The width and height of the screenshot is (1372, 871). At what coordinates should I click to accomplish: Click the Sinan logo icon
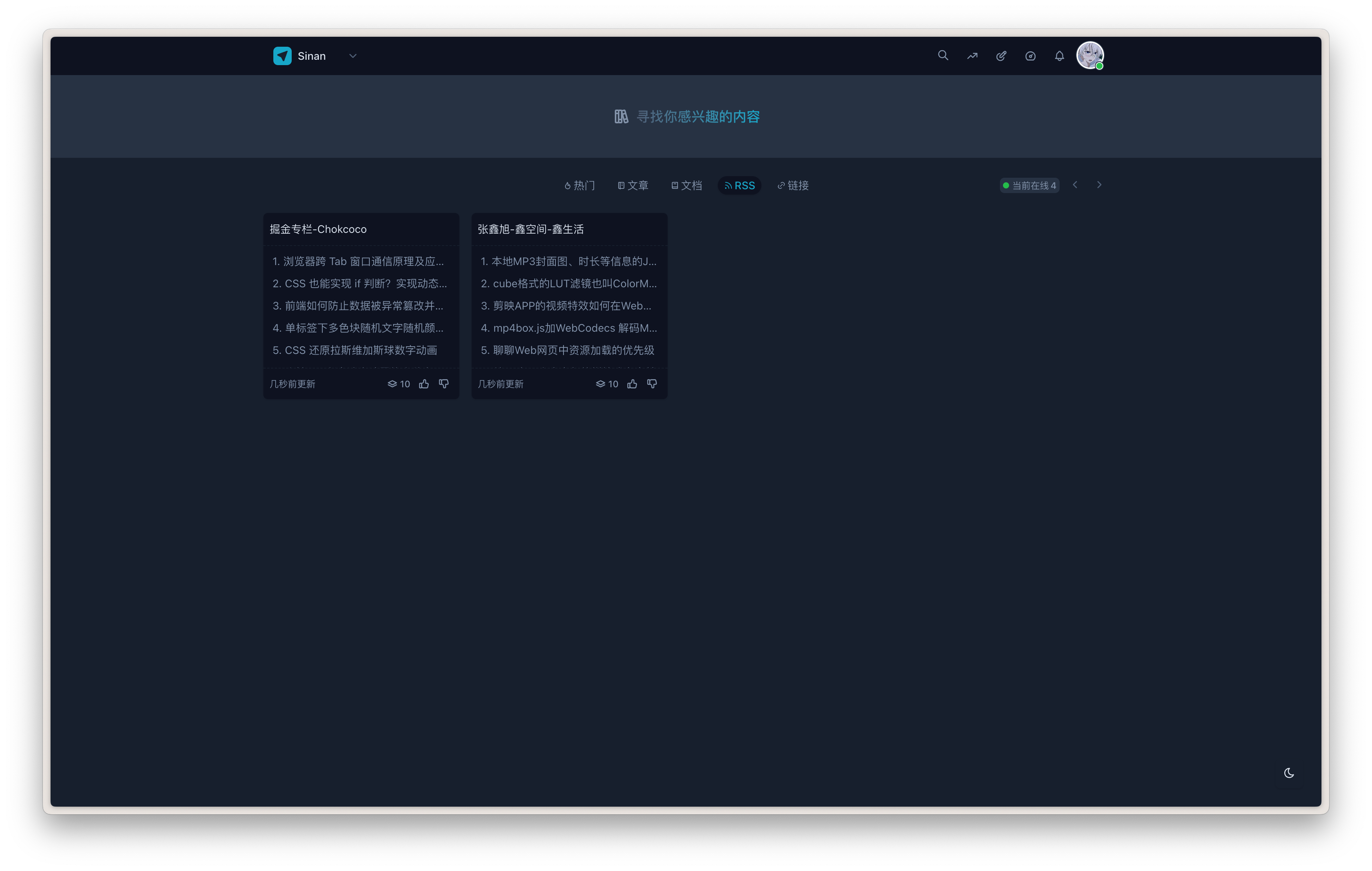(x=282, y=56)
